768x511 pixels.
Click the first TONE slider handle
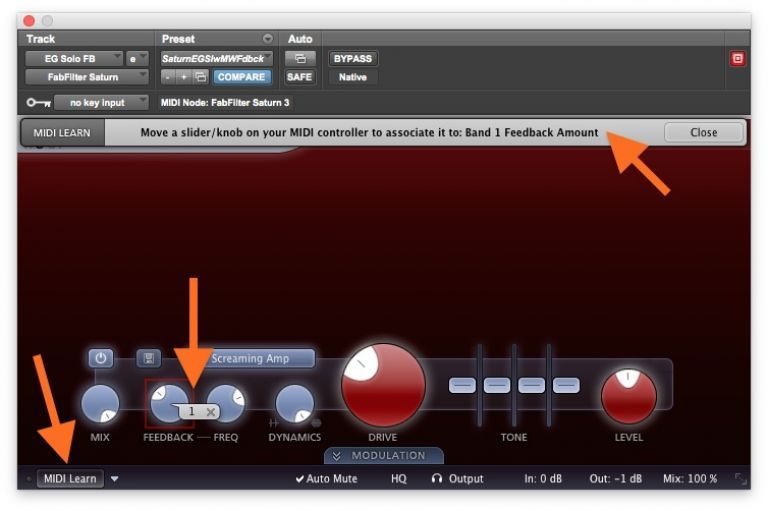pyautogui.click(x=462, y=385)
